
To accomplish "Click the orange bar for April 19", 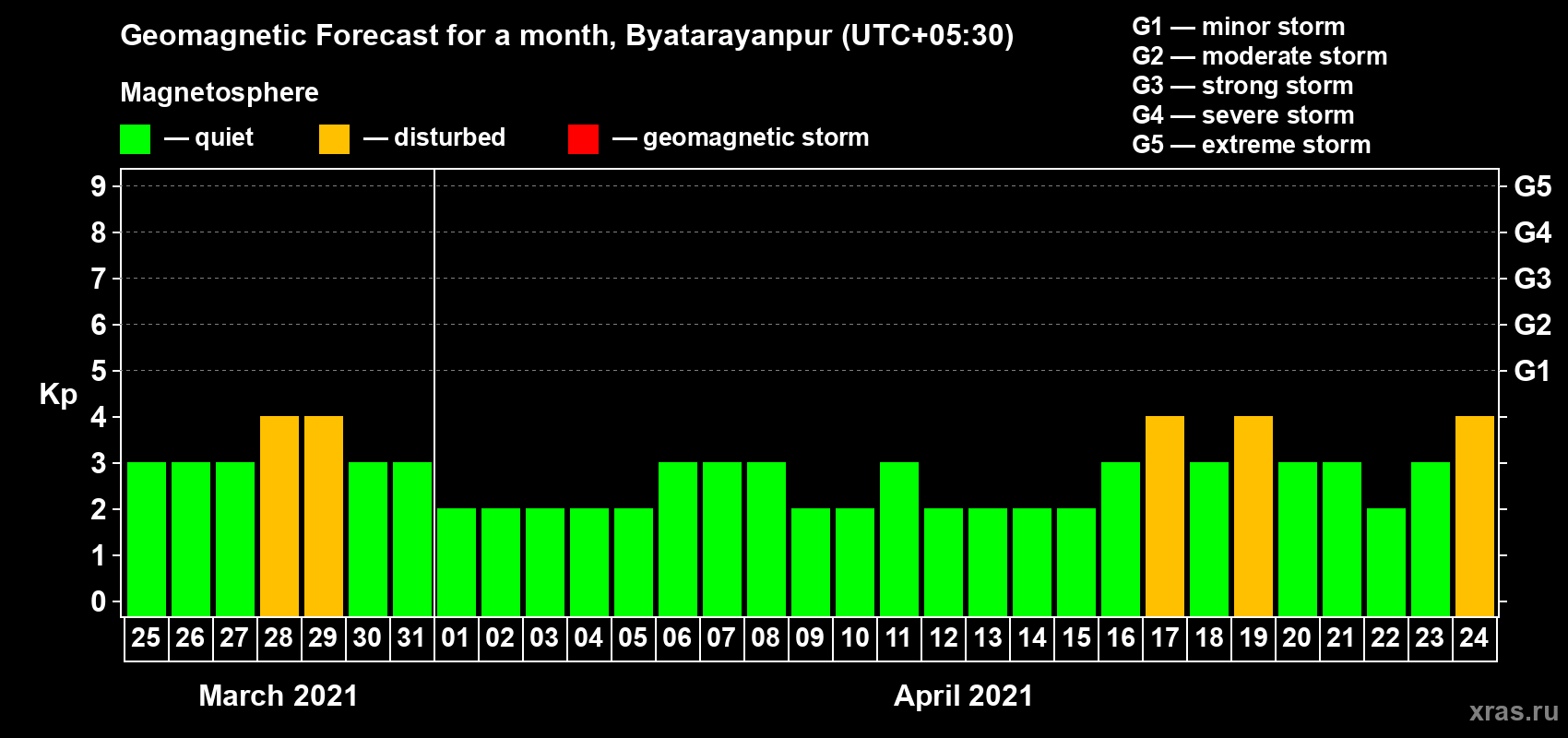I will tap(1253, 516).
